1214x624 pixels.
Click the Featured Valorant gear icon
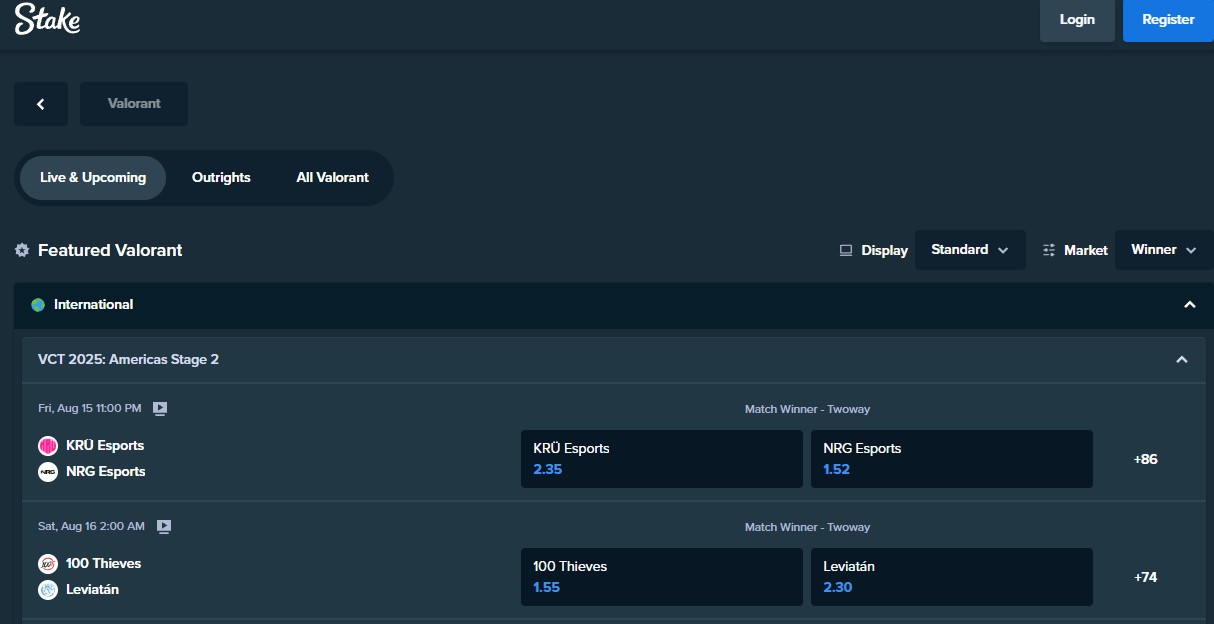coord(22,250)
